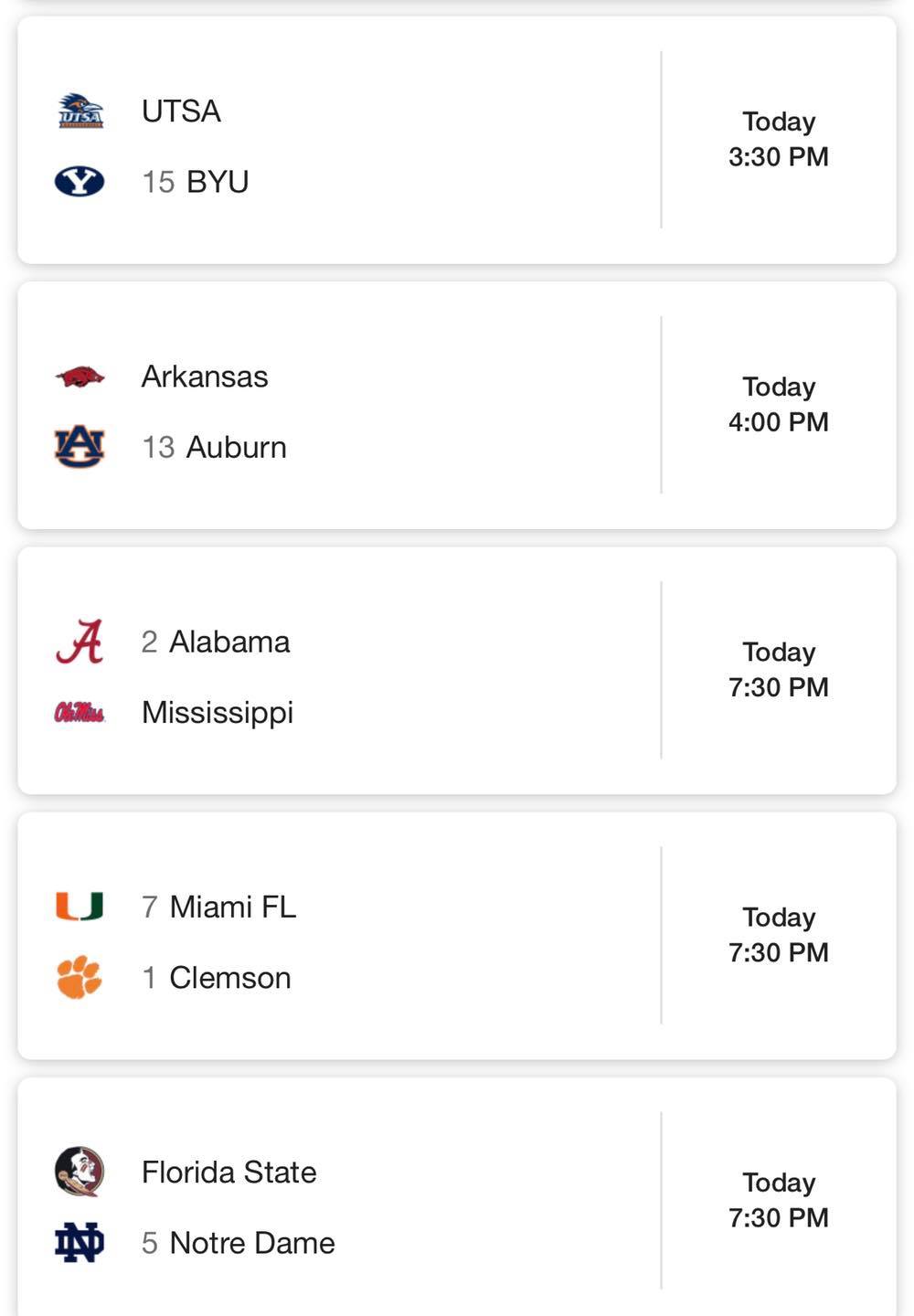The image size is (914, 1316).
Task: Open the Miami FL vs Clemson game time
Action: [779, 934]
